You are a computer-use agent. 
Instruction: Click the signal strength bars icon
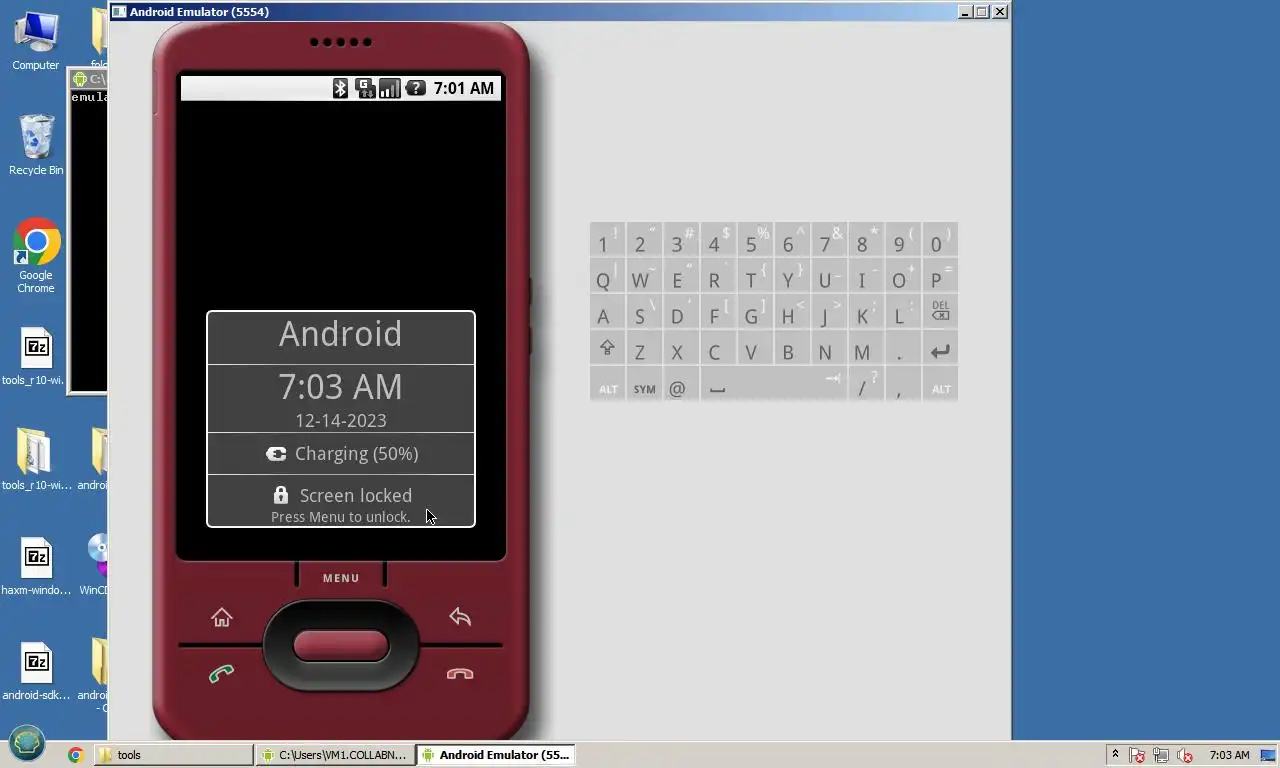point(390,88)
